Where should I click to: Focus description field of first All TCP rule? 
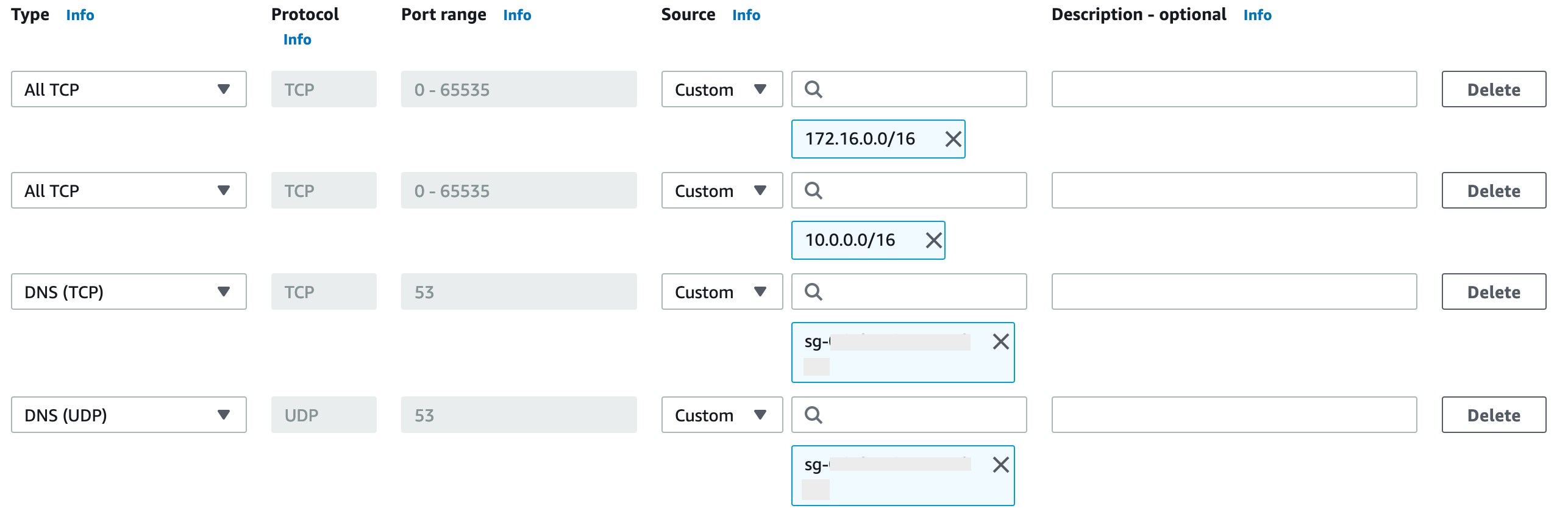click(1233, 90)
